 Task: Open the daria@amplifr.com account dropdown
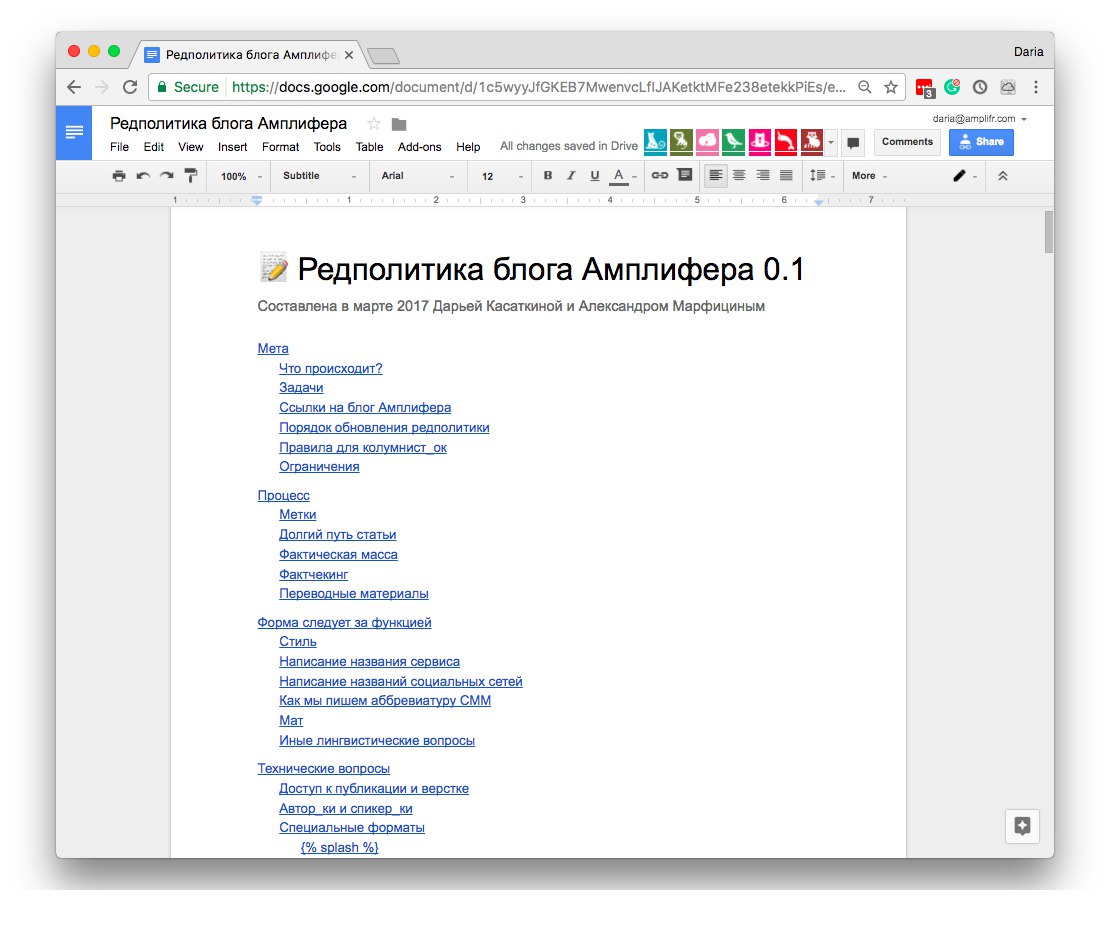(x=979, y=118)
